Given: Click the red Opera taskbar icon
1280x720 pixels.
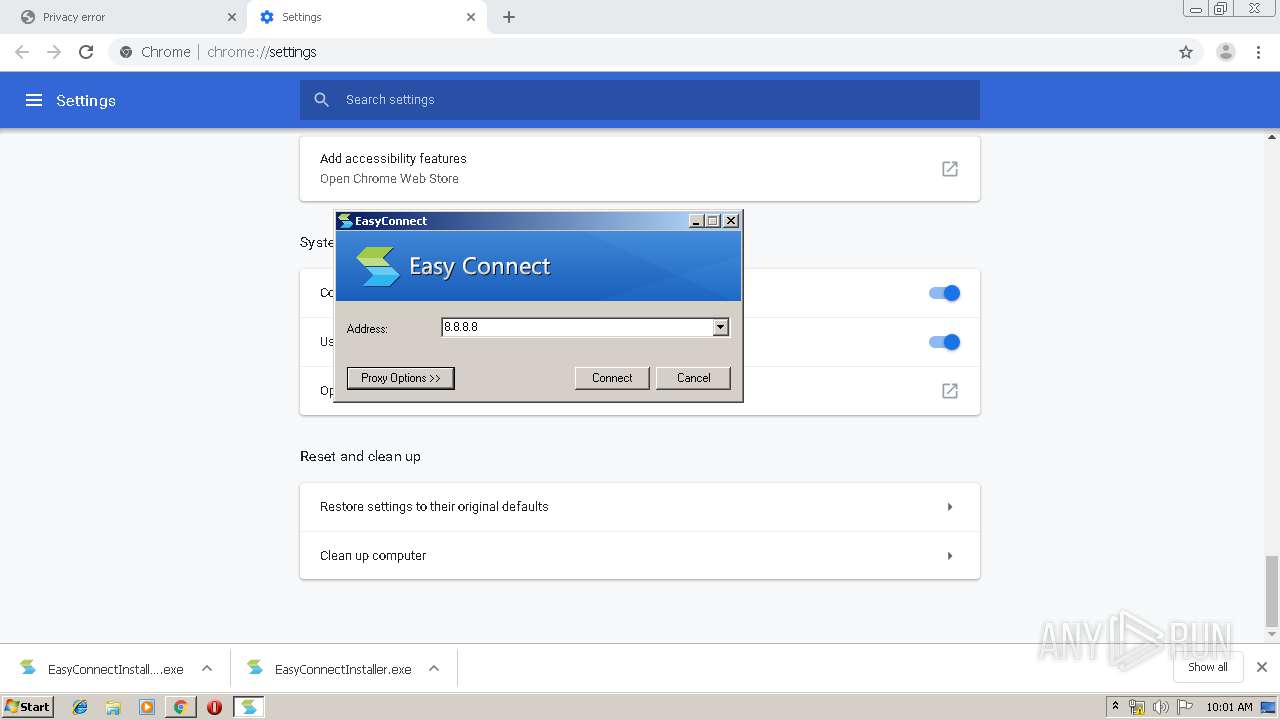Looking at the screenshot, I should 214,707.
